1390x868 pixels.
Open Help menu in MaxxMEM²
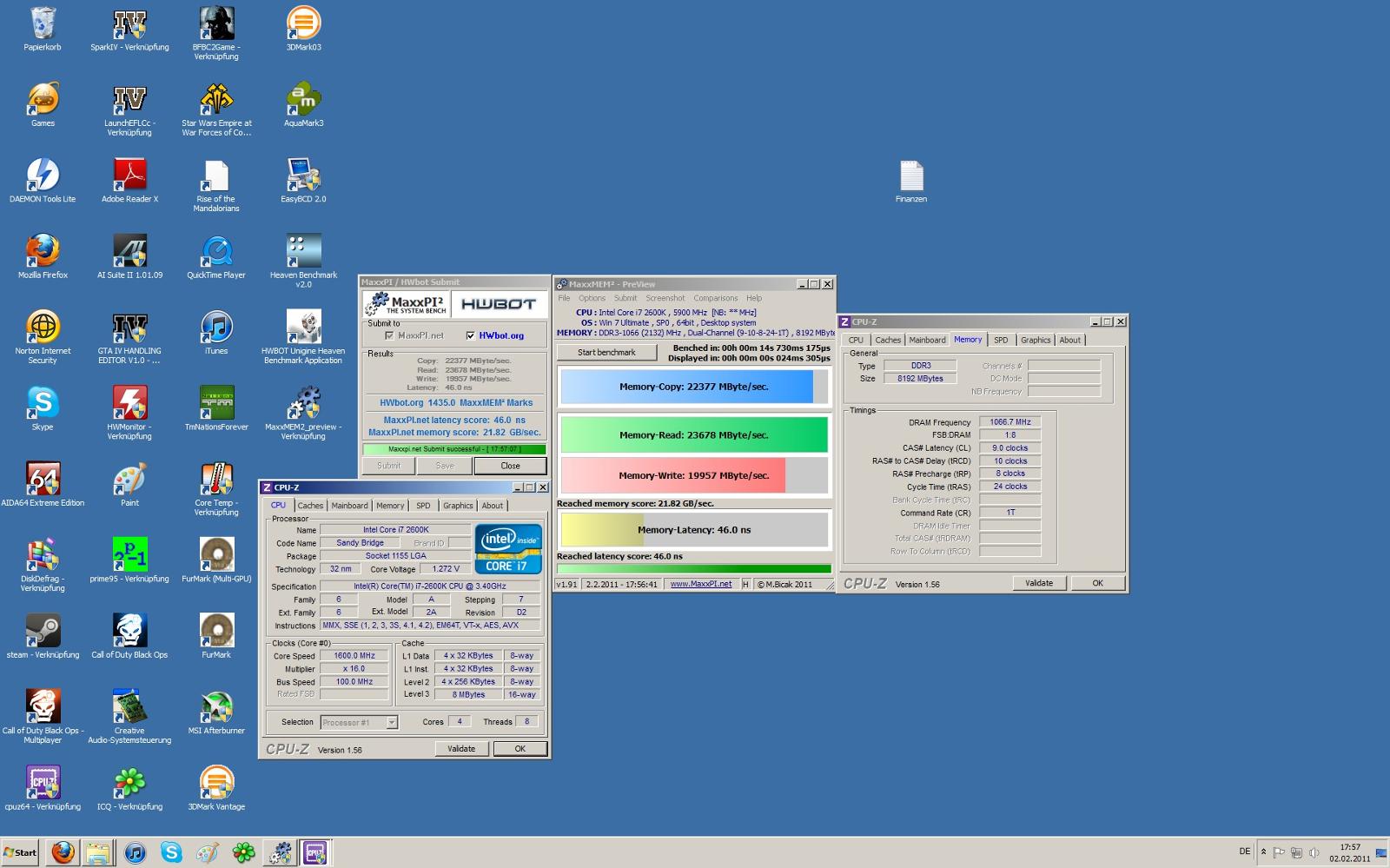754,298
